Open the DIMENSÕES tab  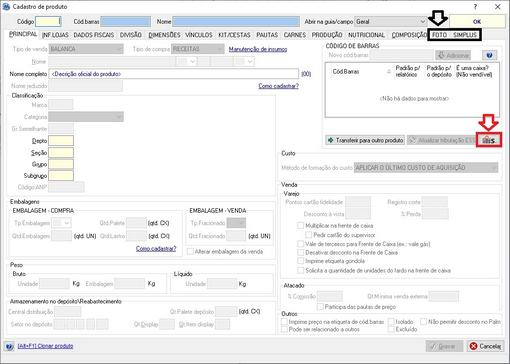164,35
